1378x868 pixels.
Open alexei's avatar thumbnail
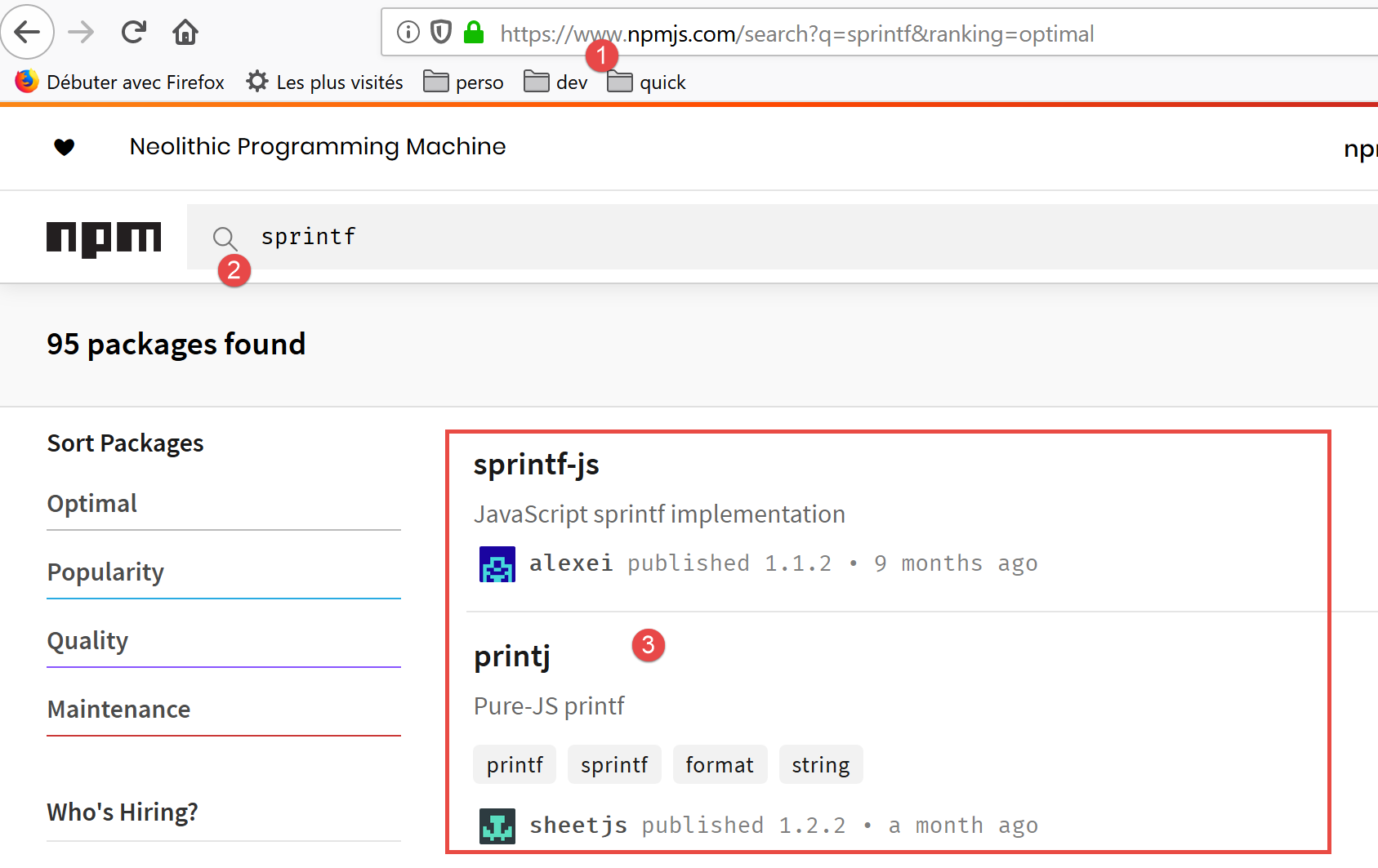pos(497,564)
